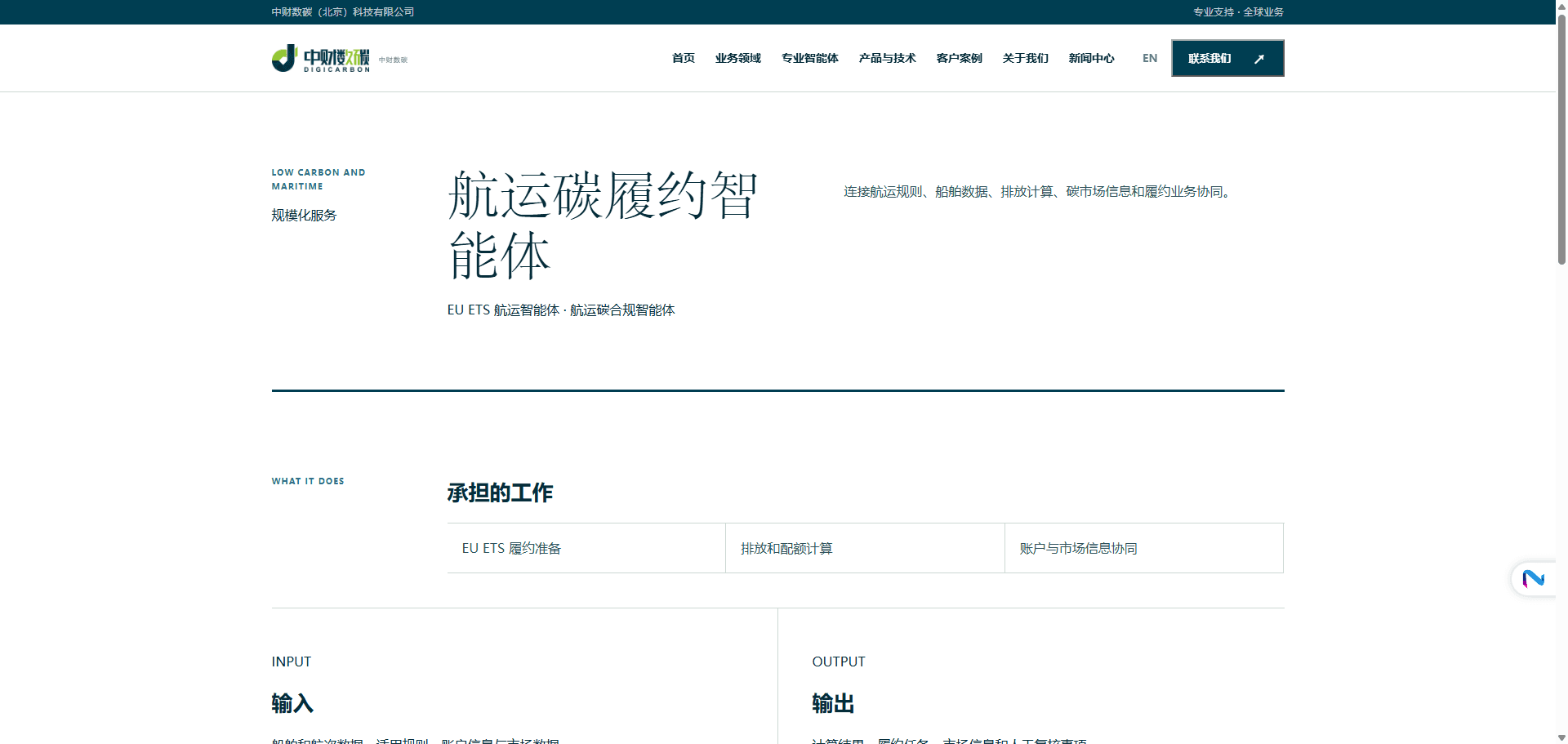Click the WHAT IT DOES label

[x=308, y=481]
